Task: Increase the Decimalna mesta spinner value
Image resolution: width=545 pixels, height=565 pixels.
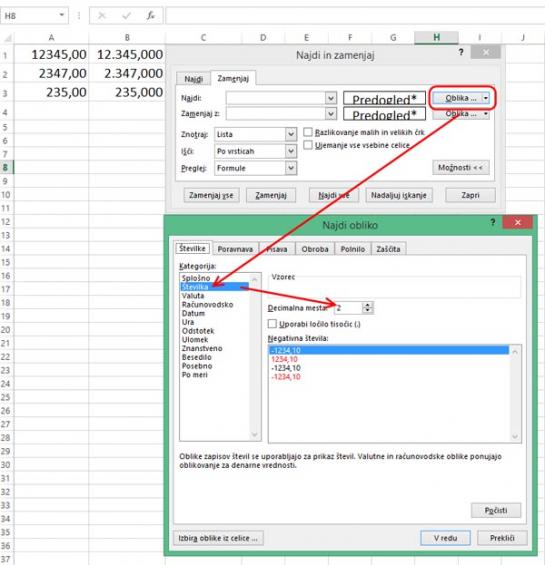Action: (x=368, y=305)
